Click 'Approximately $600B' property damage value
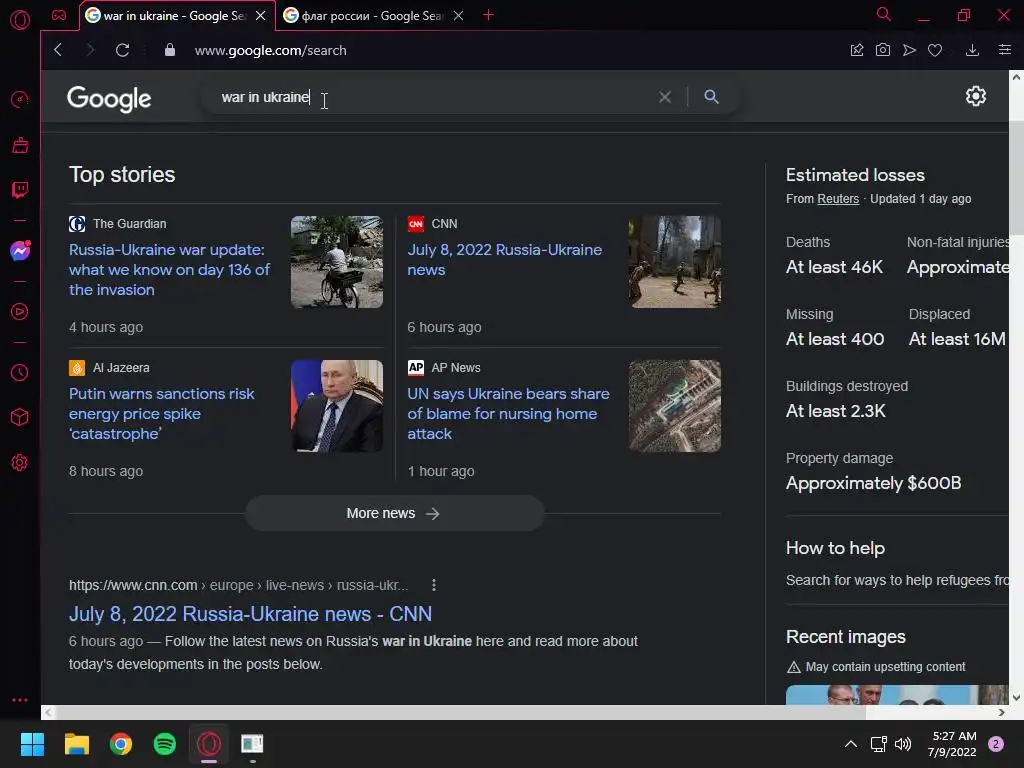Screen dimensions: 1024x768 click(x=873, y=483)
